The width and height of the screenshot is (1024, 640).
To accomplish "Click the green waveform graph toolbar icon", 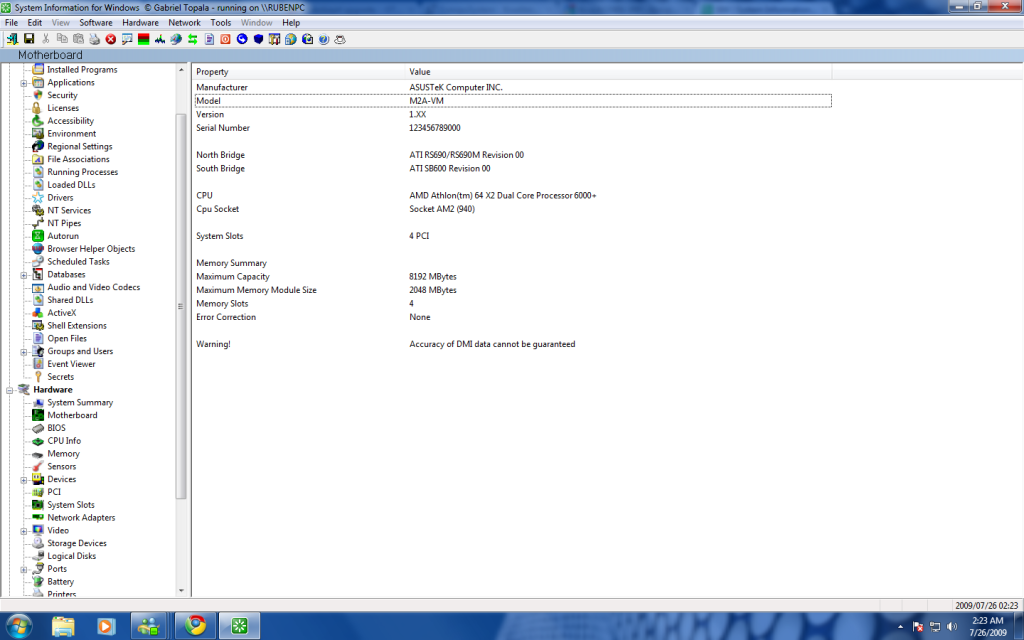I will (160, 39).
